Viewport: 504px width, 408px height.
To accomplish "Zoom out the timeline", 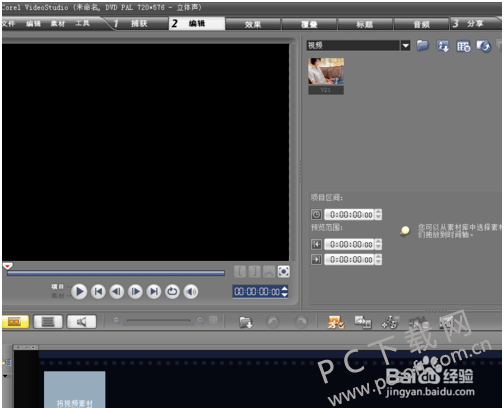I will coord(116,320).
